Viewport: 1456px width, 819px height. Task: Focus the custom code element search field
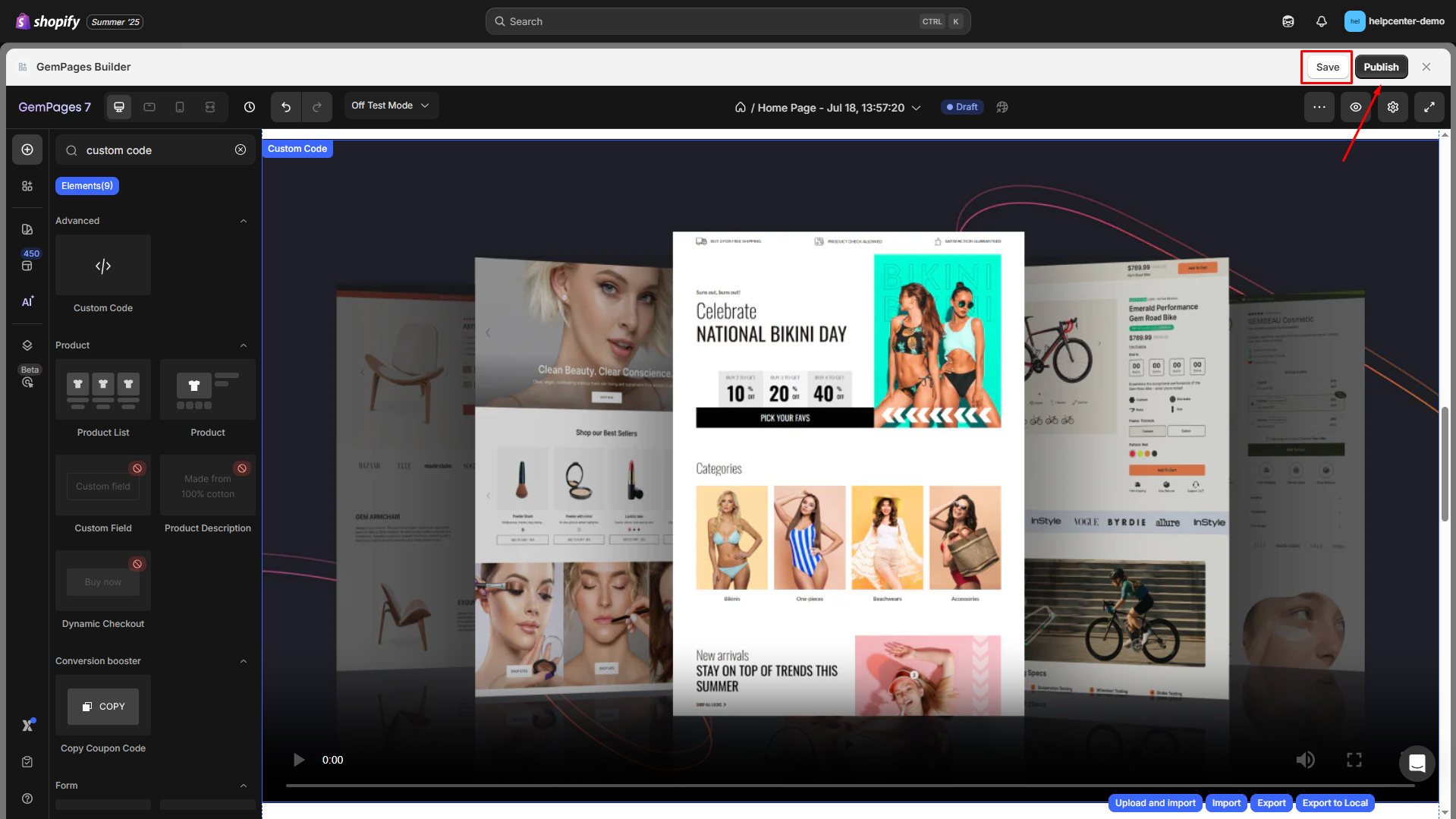point(156,150)
